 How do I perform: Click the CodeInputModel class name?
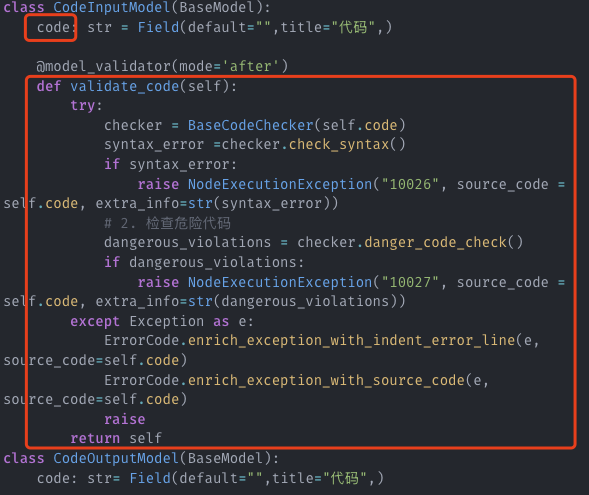(x=112, y=8)
